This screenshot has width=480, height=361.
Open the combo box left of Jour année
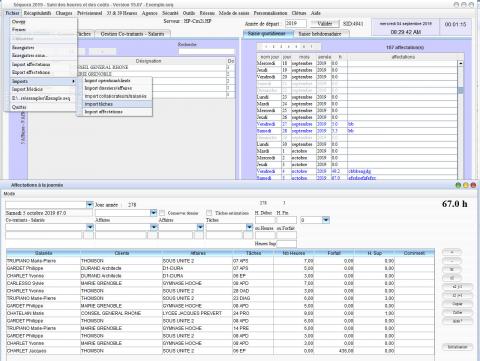(x=90, y=204)
